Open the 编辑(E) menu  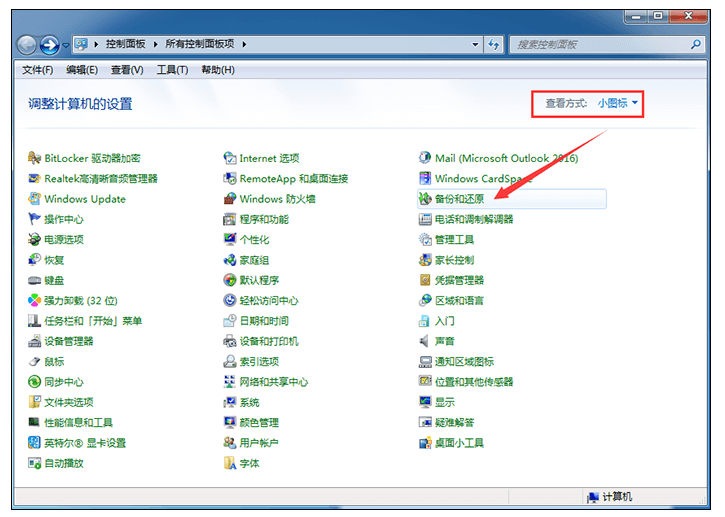82,70
